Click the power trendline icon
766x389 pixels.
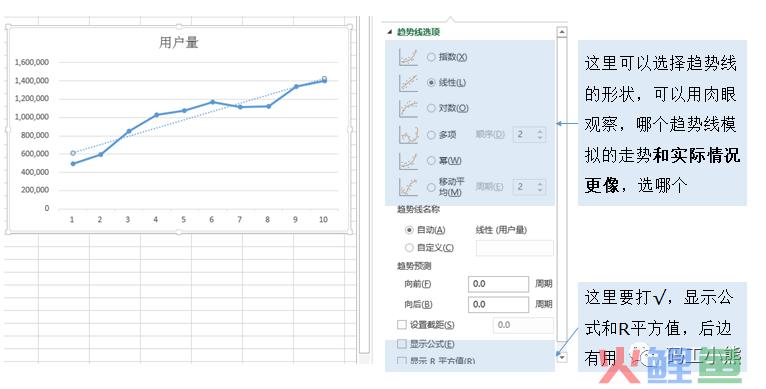[408, 160]
